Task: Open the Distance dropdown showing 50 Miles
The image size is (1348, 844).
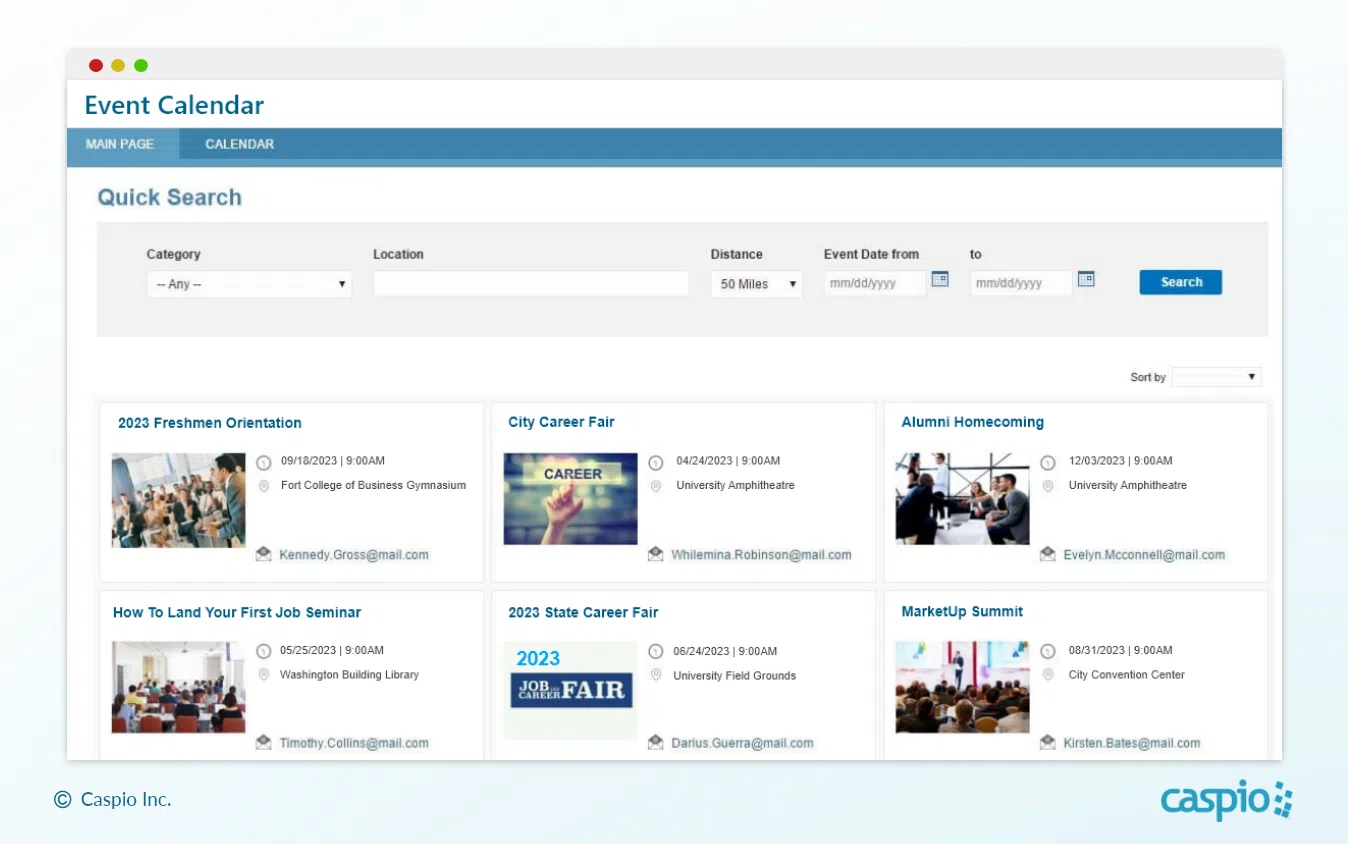Action: 756,284
